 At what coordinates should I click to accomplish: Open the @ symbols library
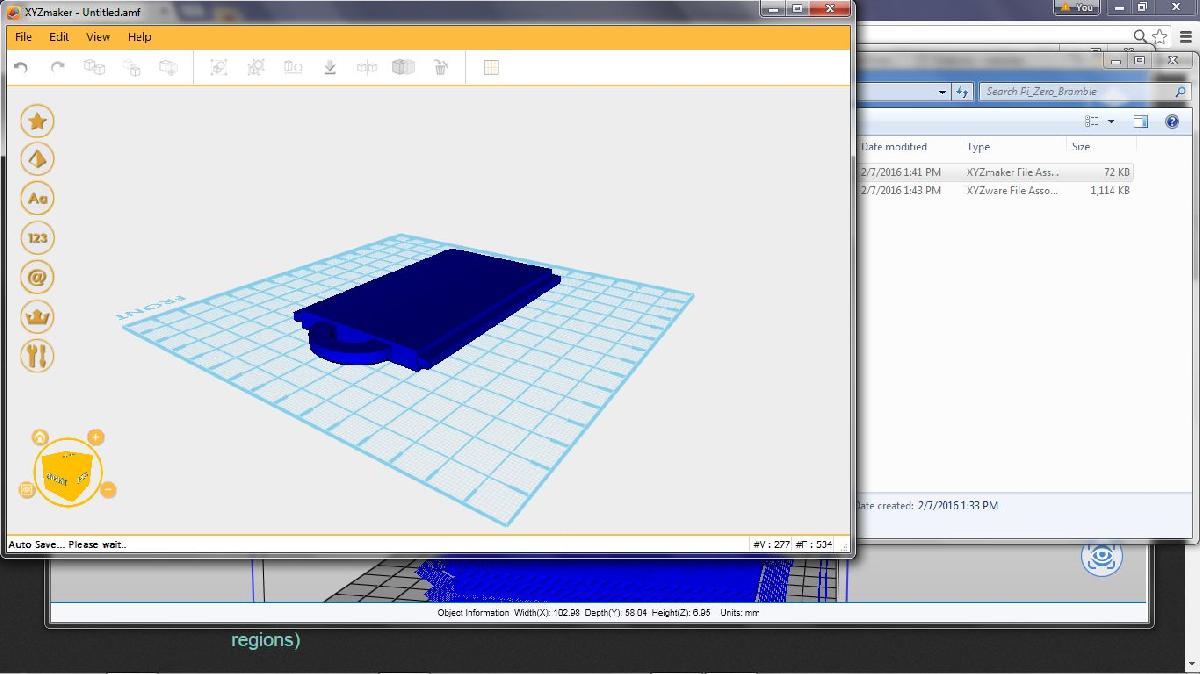(x=37, y=277)
